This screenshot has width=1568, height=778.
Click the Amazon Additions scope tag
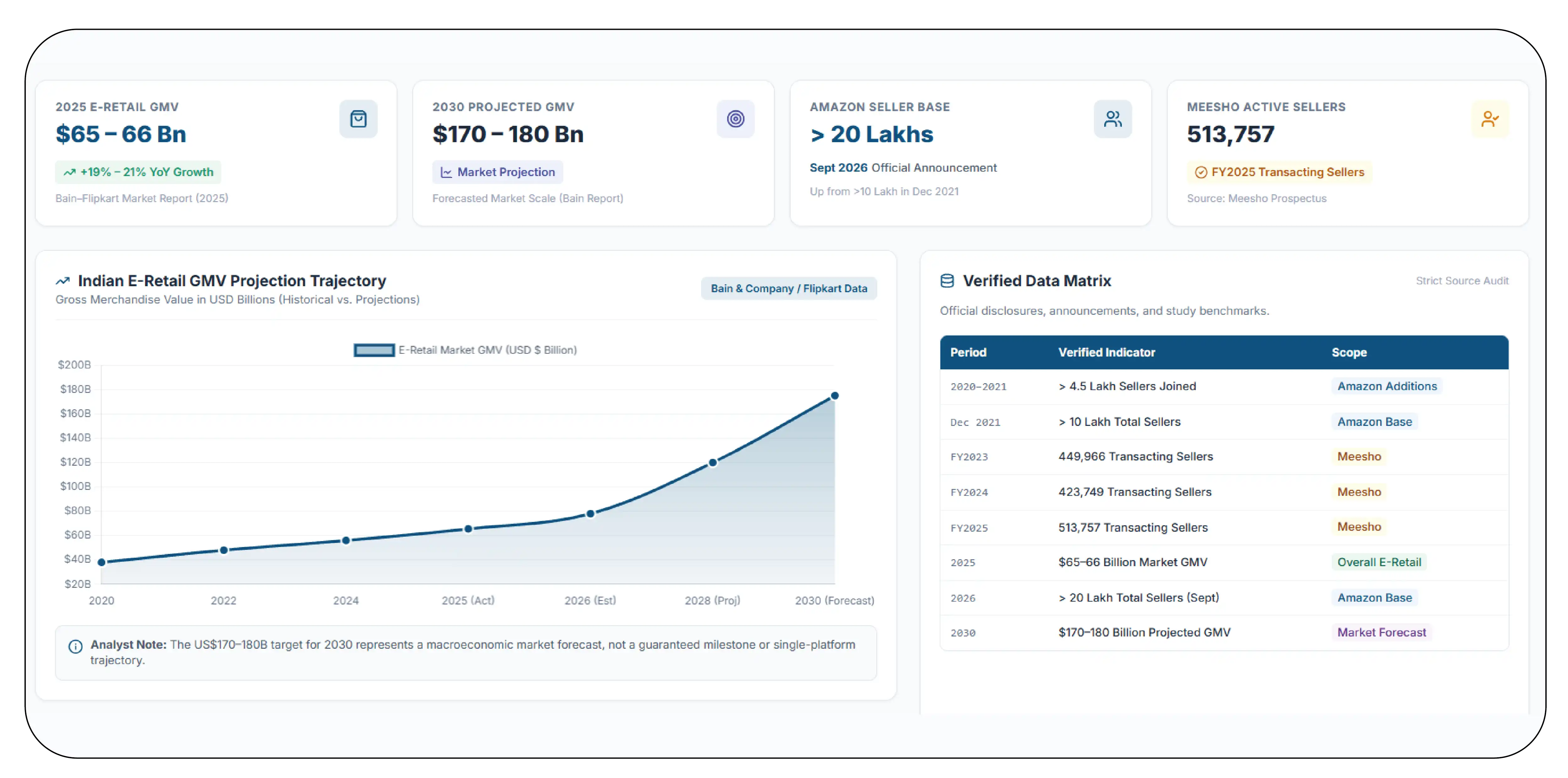point(1387,386)
